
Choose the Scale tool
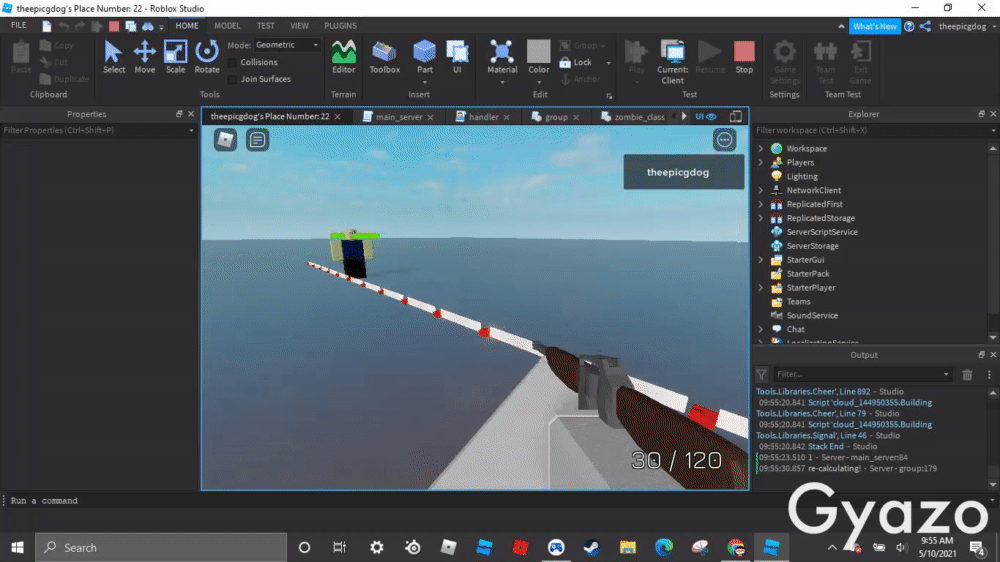(175, 57)
